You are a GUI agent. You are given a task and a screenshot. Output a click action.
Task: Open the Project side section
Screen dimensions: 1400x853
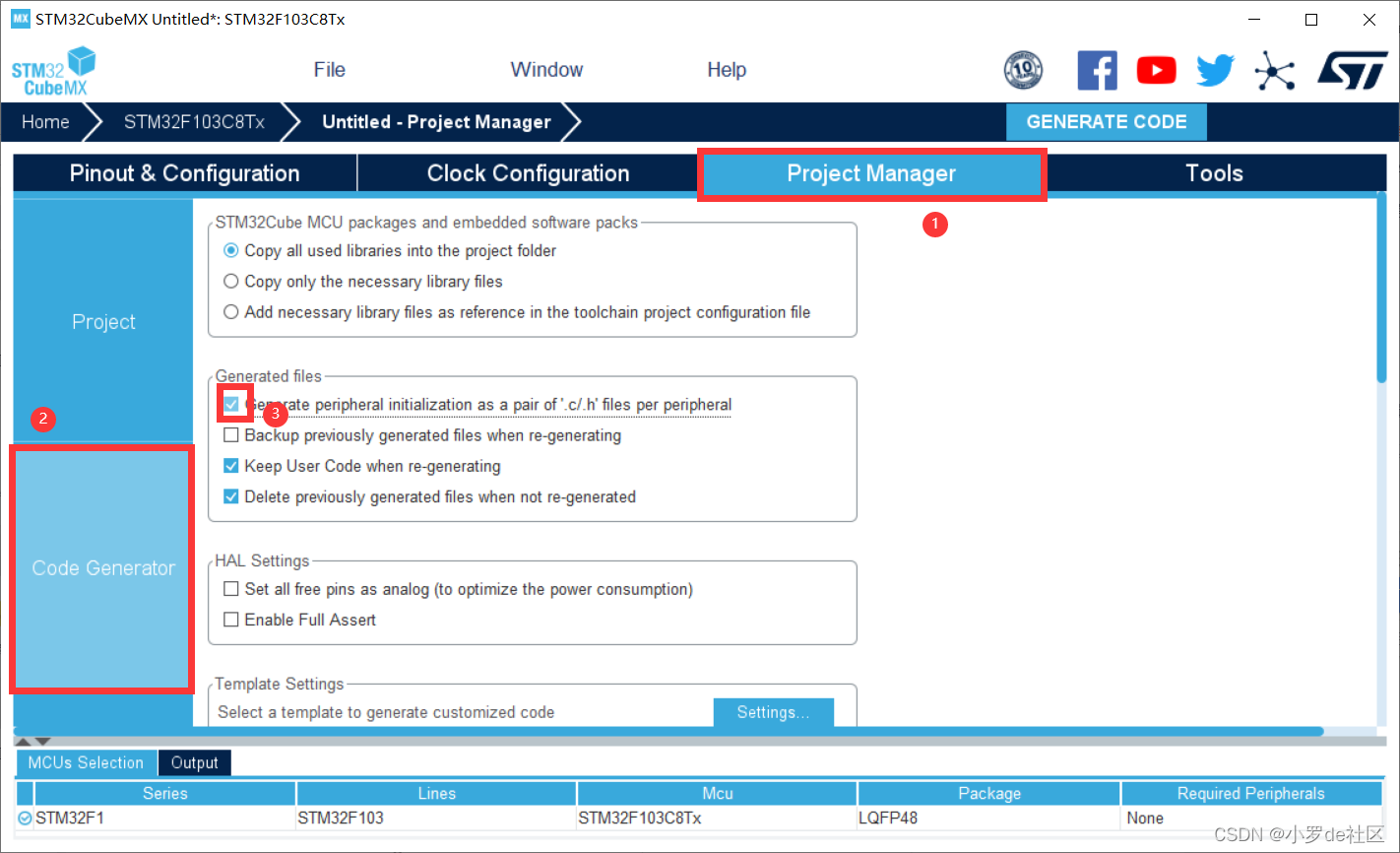(x=103, y=322)
